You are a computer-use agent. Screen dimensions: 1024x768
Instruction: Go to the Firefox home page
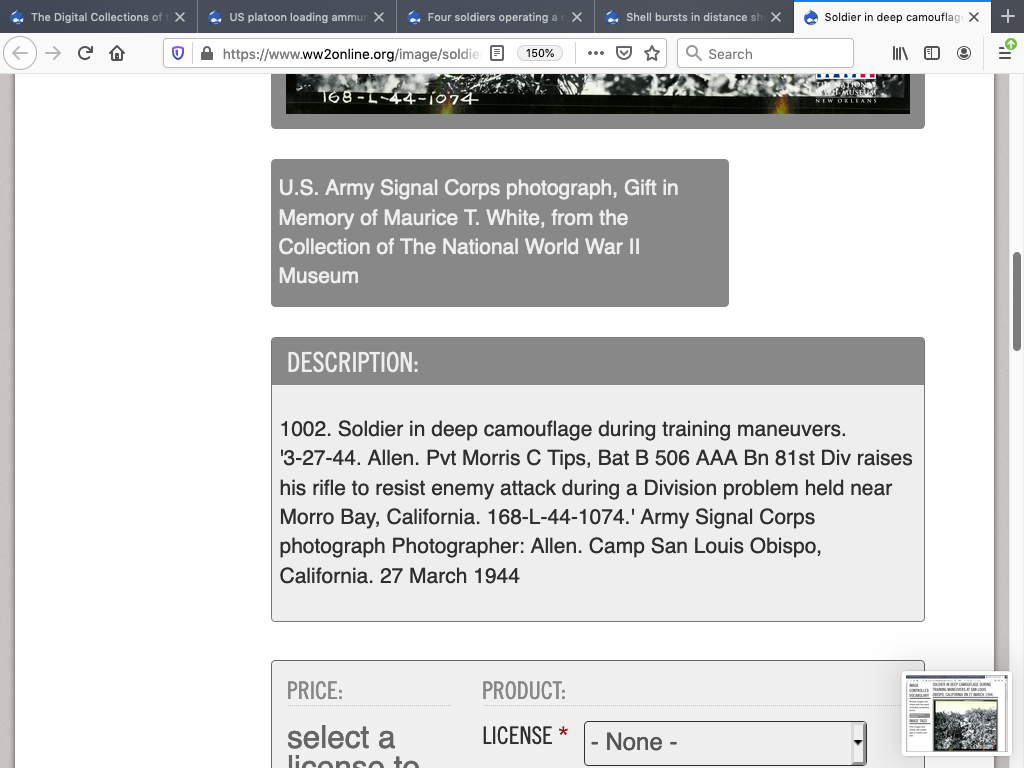coord(117,53)
